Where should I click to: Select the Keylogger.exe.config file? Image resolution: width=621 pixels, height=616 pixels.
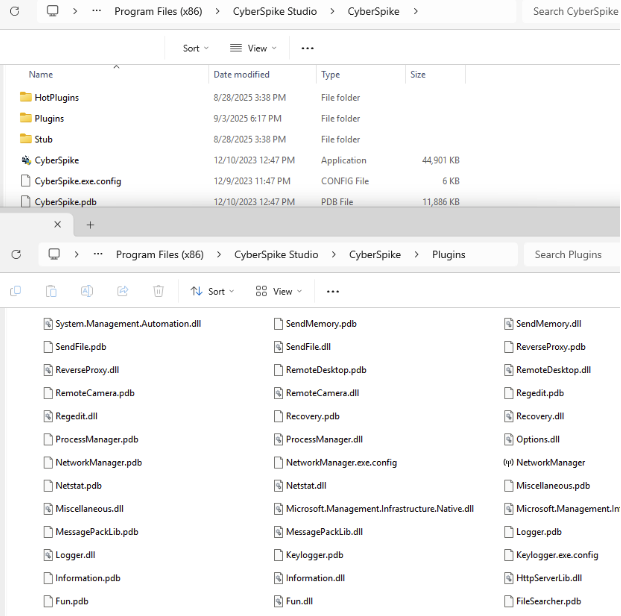[557, 554]
